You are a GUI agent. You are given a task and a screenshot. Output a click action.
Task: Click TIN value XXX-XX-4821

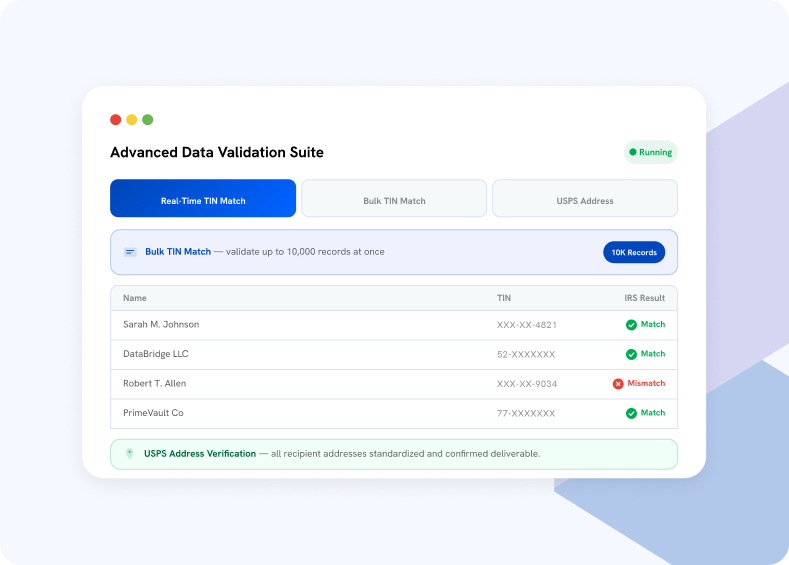click(527, 325)
